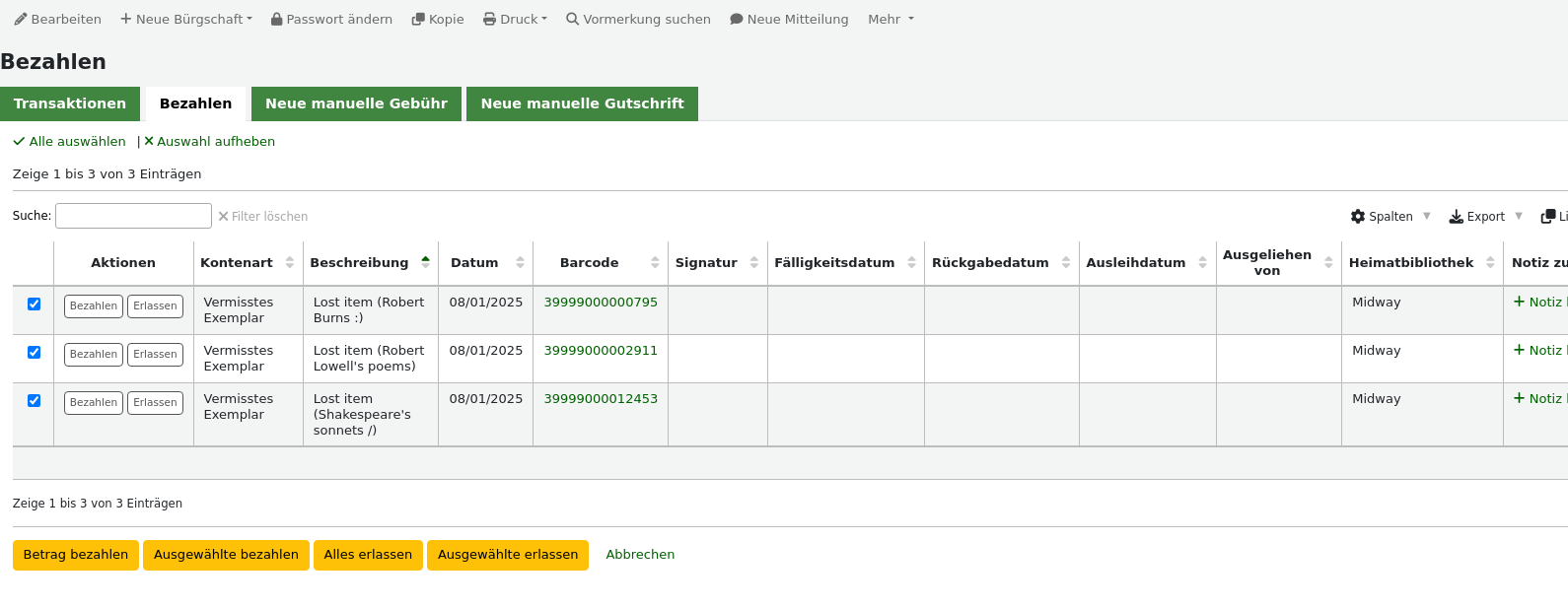Click the Spalten gear icon
1568x609 pixels.
(x=1358, y=217)
